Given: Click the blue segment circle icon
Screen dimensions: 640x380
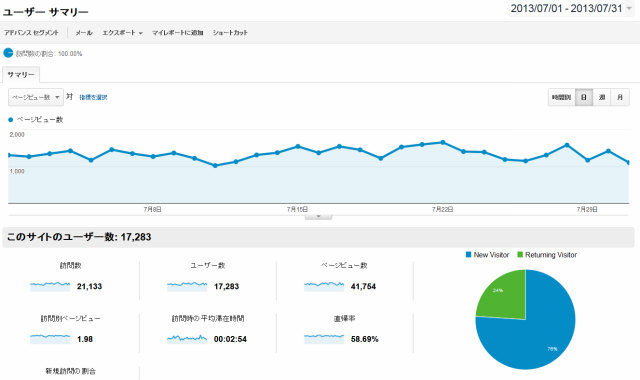Looking at the screenshot, I should pos(8,53).
